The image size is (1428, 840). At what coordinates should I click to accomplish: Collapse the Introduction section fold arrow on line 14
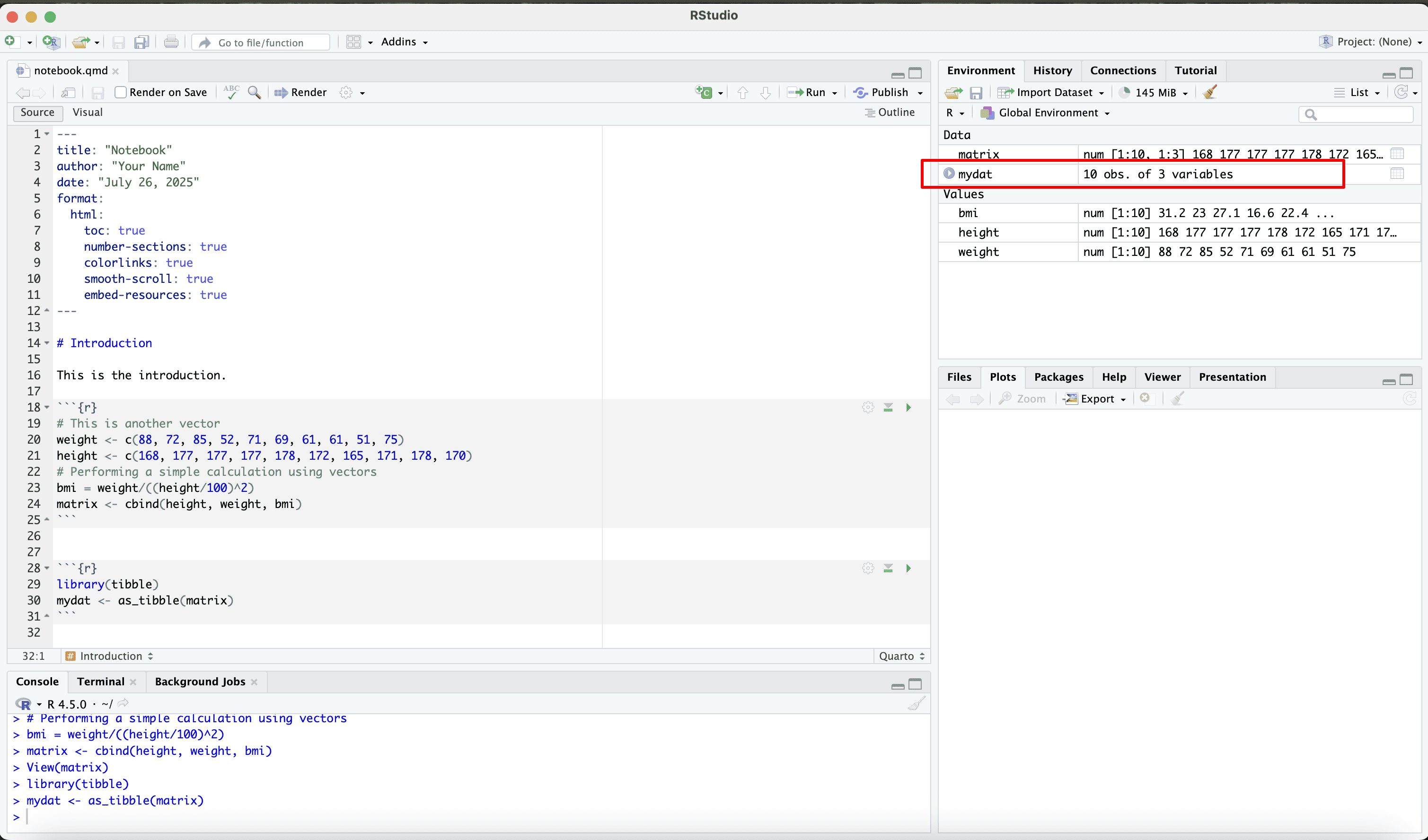(x=47, y=343)
